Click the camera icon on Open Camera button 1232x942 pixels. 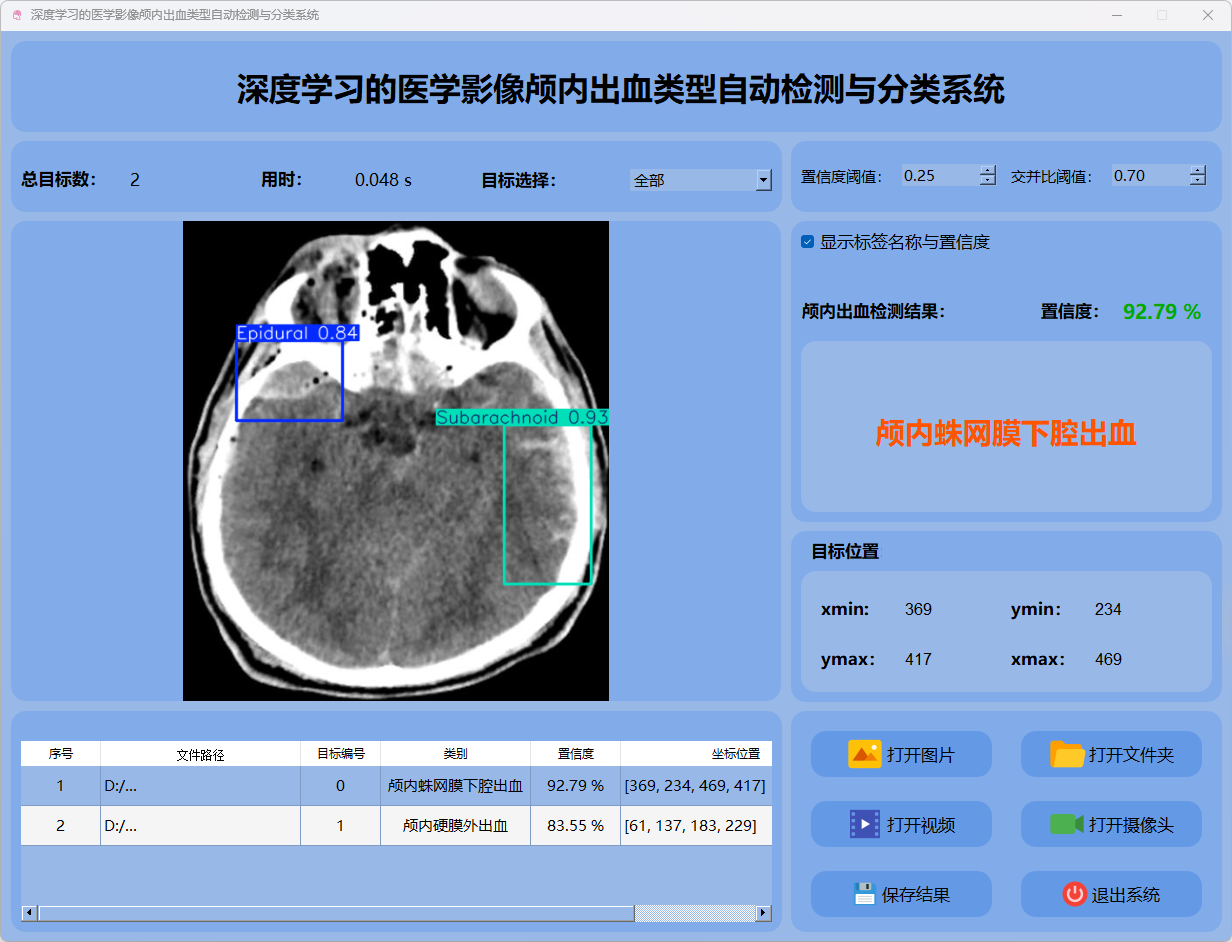pos(1067,824)
